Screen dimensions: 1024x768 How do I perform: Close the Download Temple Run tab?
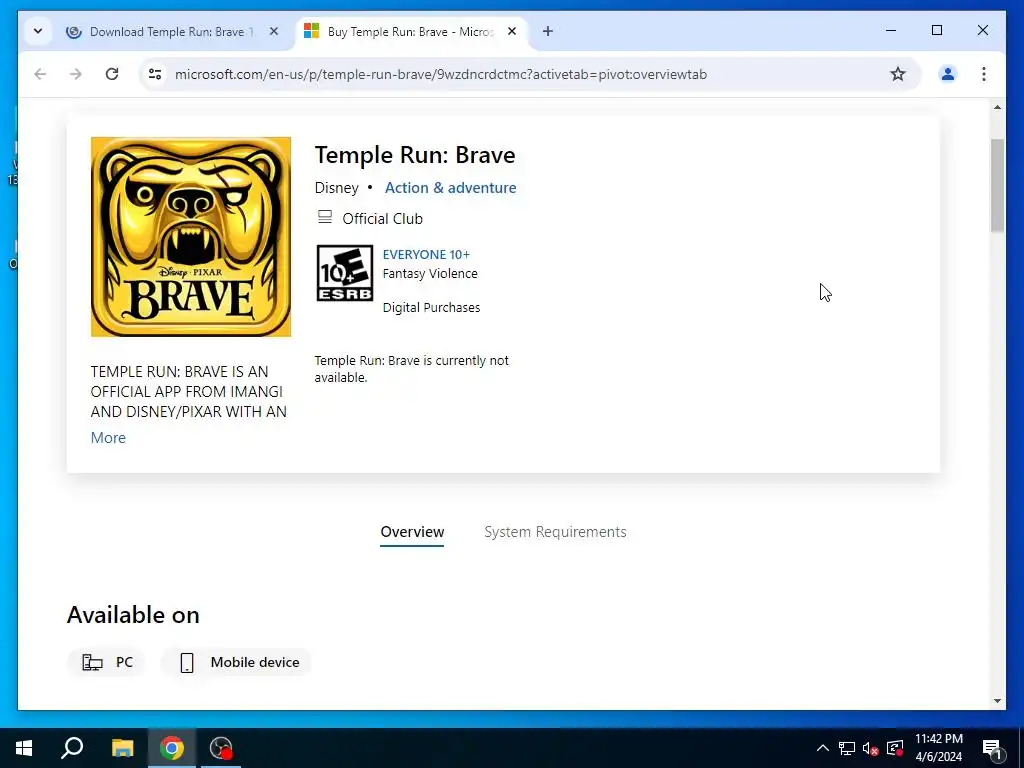274,31
